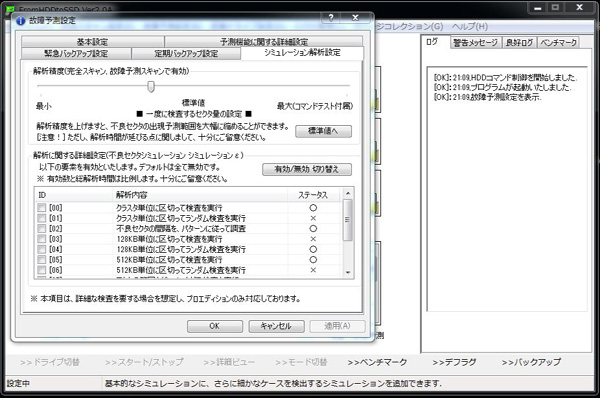
Task: Click the ステータス column header
Action: [x=313, y=195]
